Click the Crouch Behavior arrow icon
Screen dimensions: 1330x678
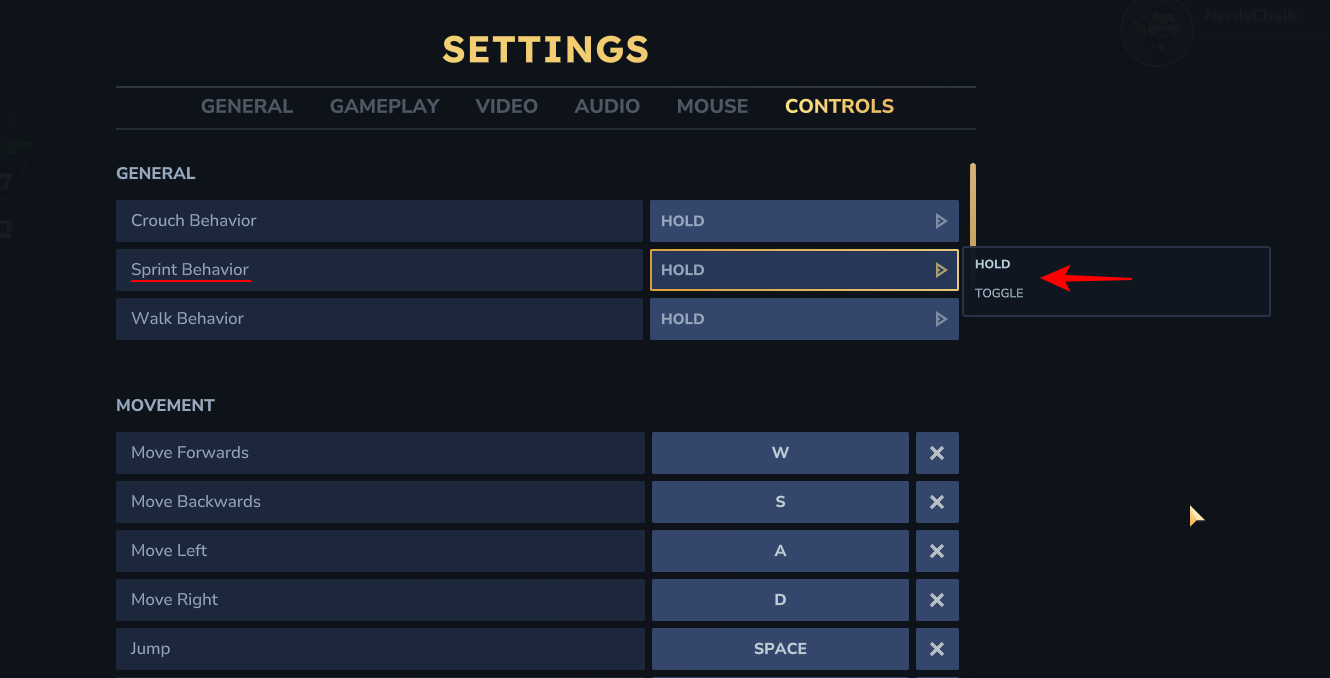tap(940, 221)
